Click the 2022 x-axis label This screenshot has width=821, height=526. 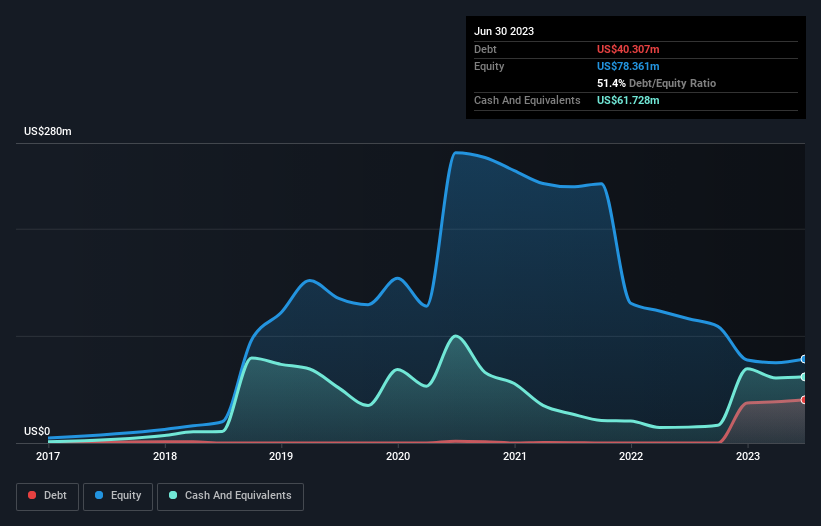[x=631, y=456]
